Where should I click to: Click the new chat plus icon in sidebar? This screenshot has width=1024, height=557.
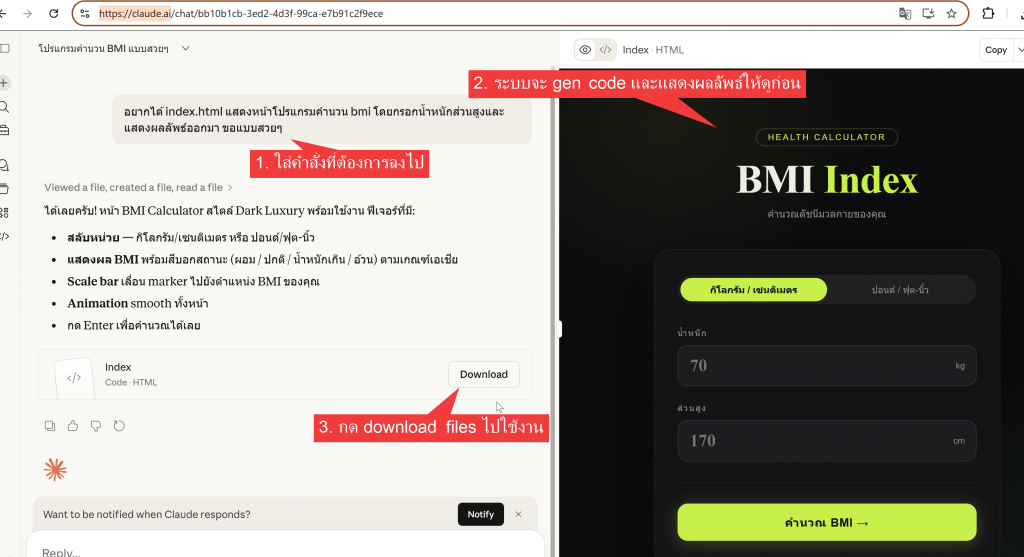pos(5,82)
